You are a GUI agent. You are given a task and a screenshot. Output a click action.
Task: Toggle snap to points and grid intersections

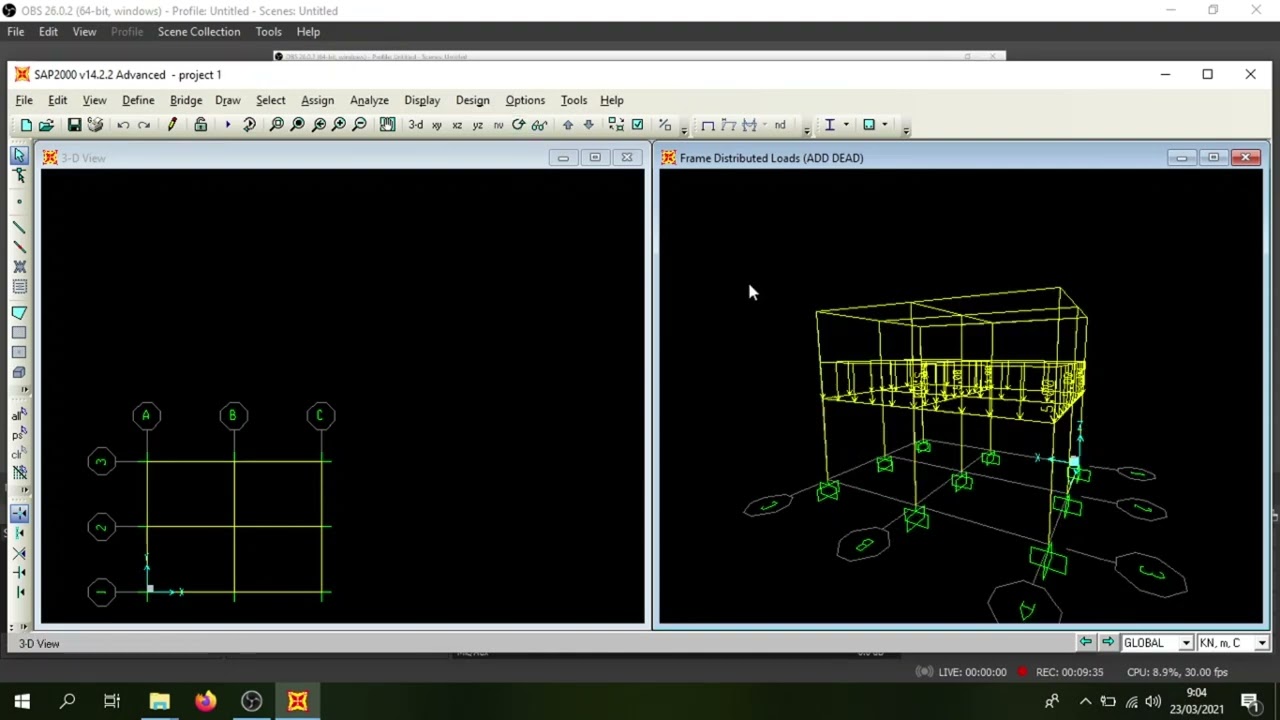(19, 513)
